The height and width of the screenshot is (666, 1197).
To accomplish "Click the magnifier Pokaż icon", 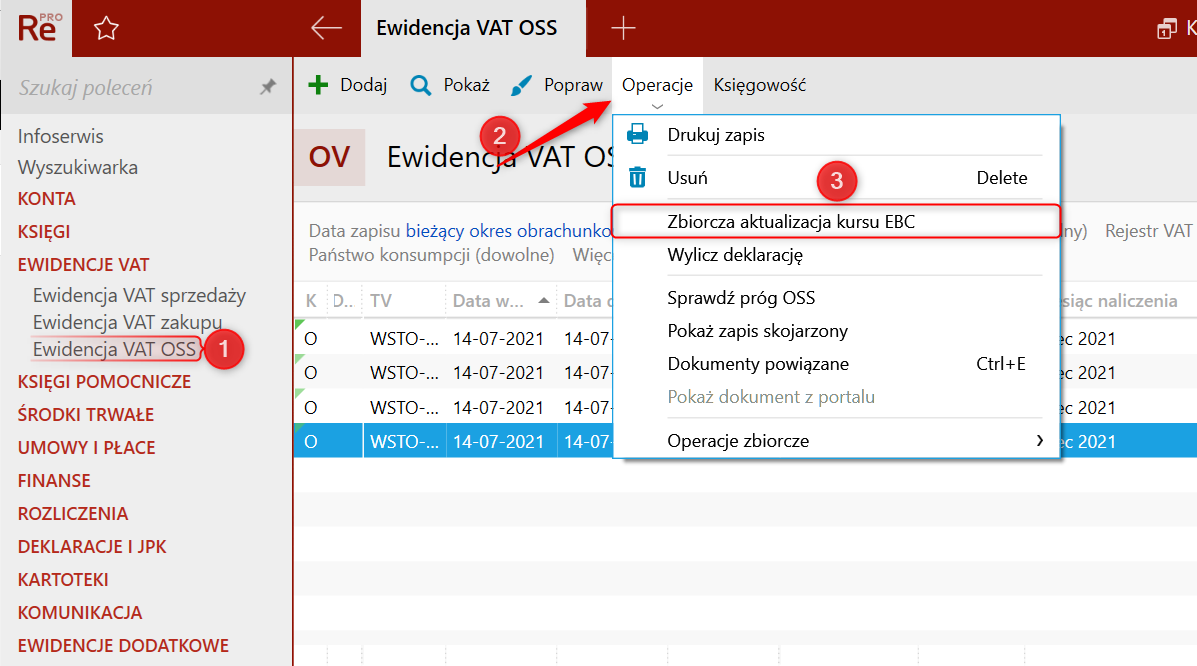I will pyautogui.click(x=421, y=85).
